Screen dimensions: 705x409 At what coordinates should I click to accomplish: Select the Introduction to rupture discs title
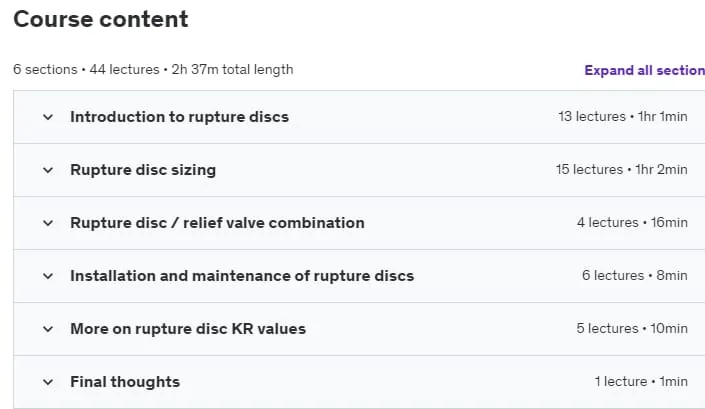pos(179,117)
